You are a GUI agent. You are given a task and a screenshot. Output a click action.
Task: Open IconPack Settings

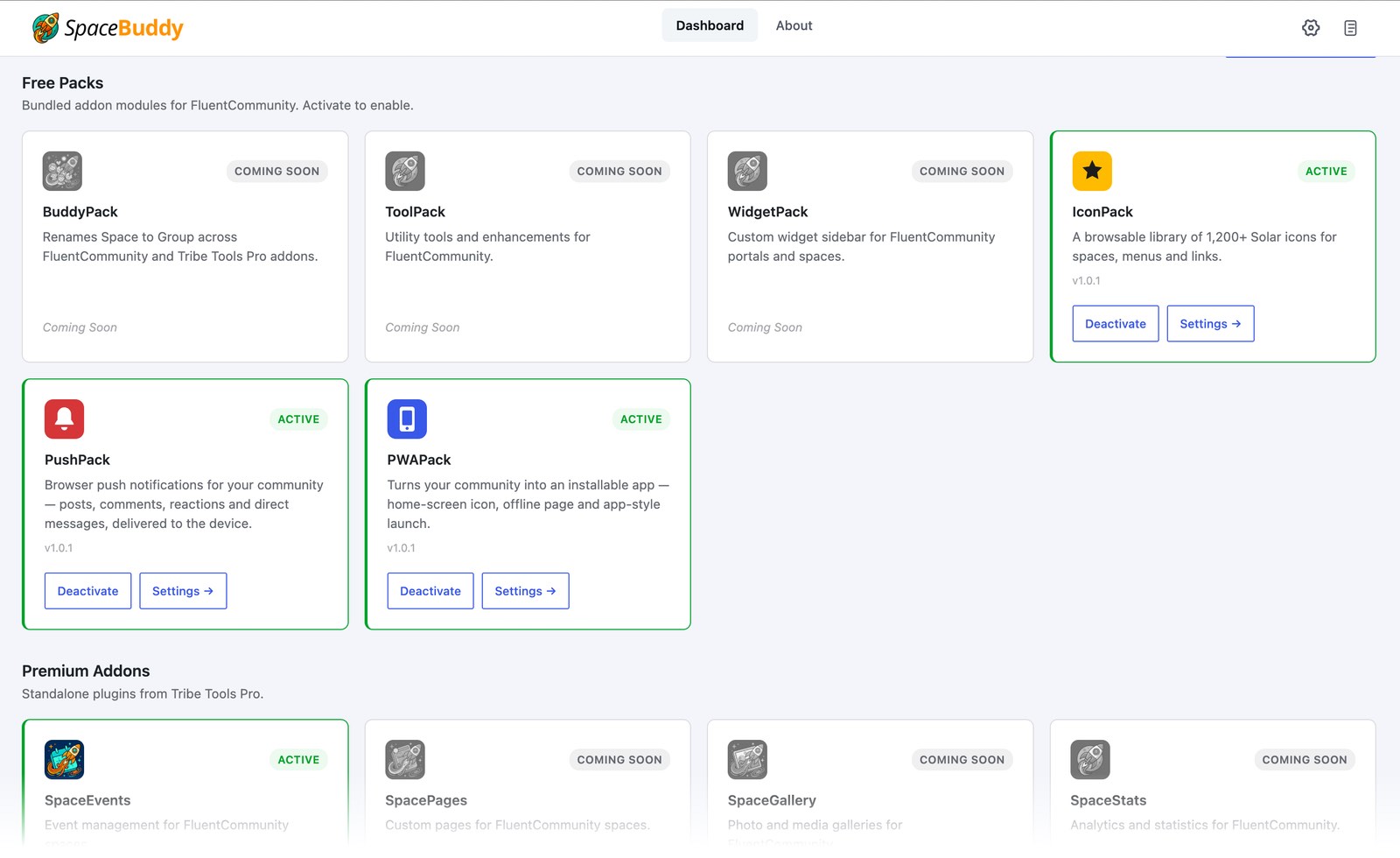(x=1210, y=324)
